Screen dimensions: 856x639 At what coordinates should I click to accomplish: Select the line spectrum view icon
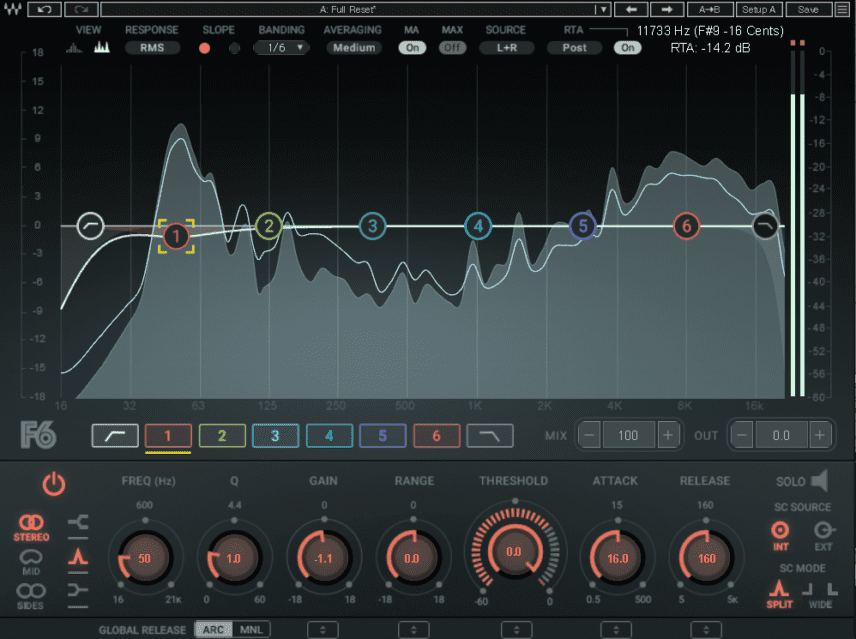tap(74, 48)
